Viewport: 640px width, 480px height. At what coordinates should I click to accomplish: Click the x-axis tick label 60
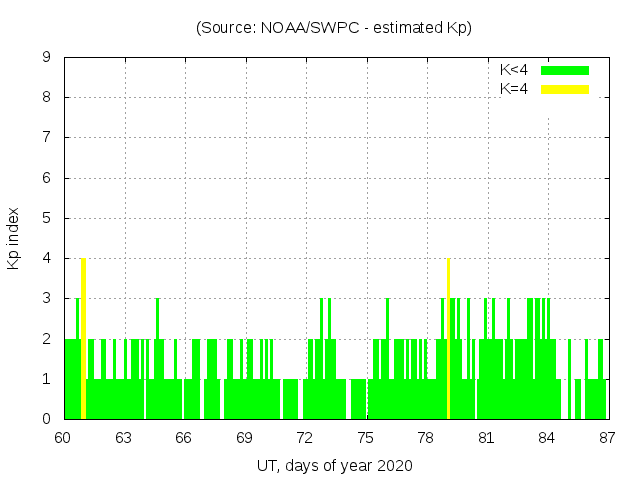[x=63, y=437]
